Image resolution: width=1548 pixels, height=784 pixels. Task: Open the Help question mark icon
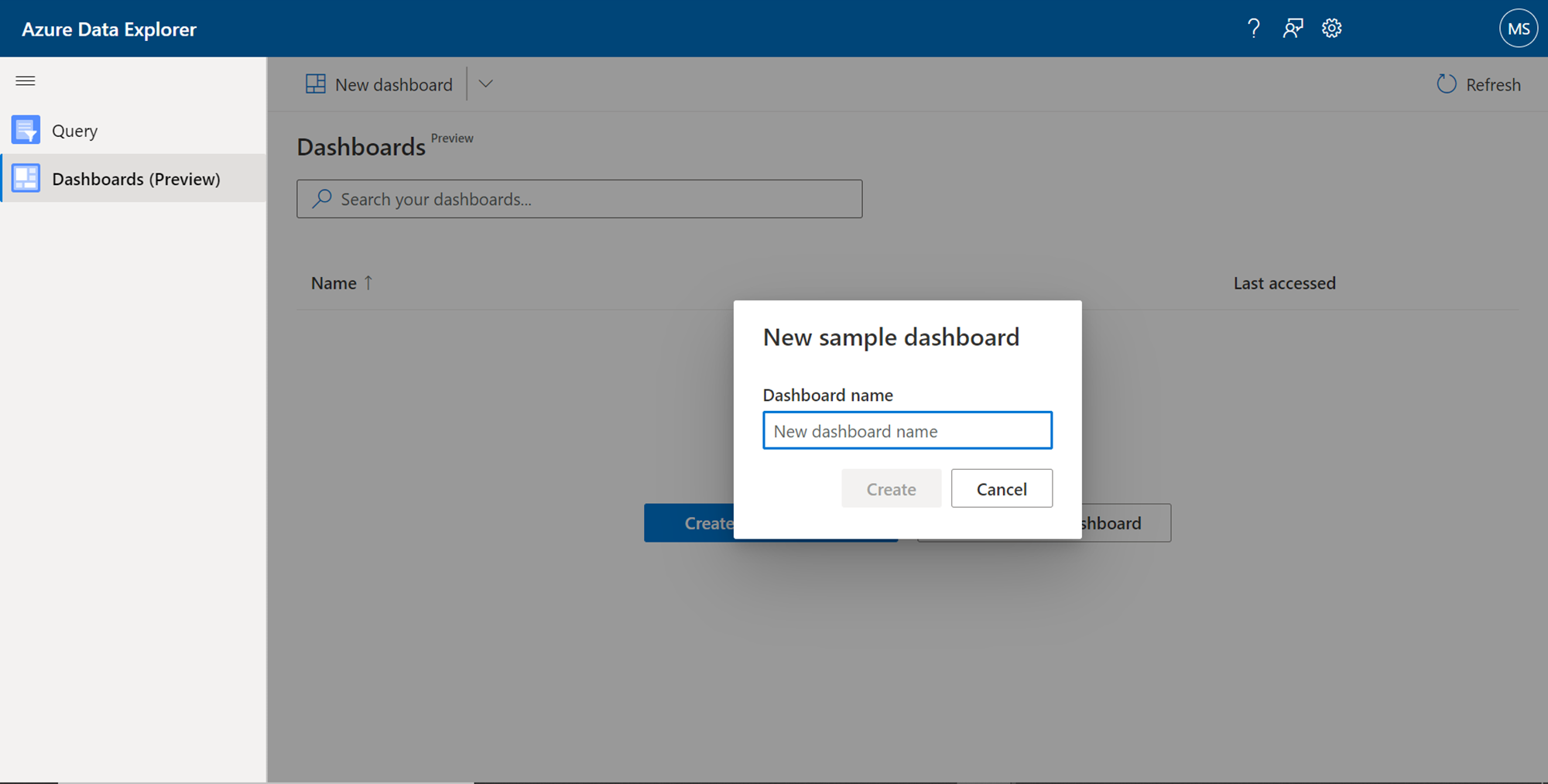1254,29
